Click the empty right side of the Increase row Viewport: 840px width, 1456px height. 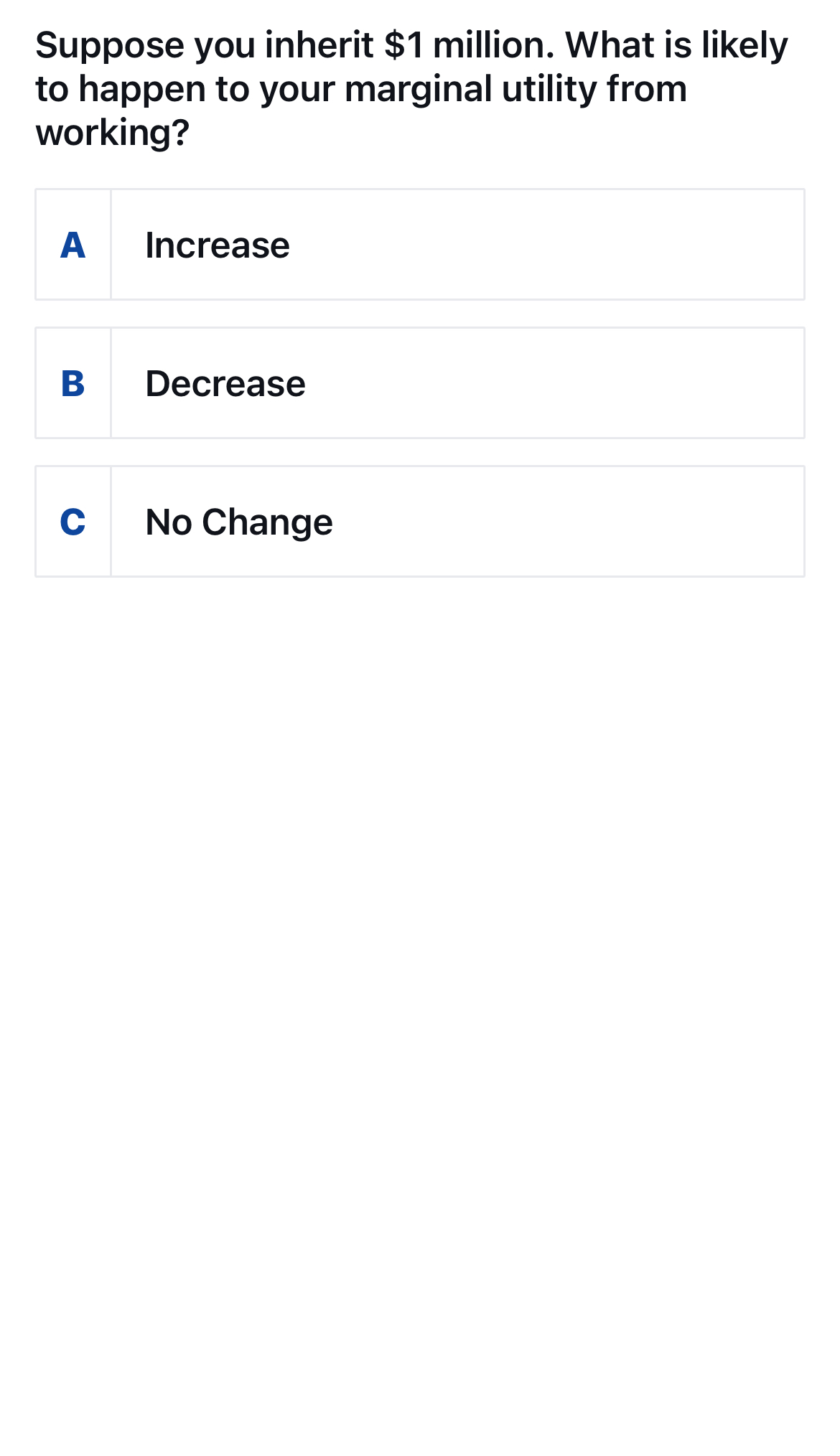[610, 245]
